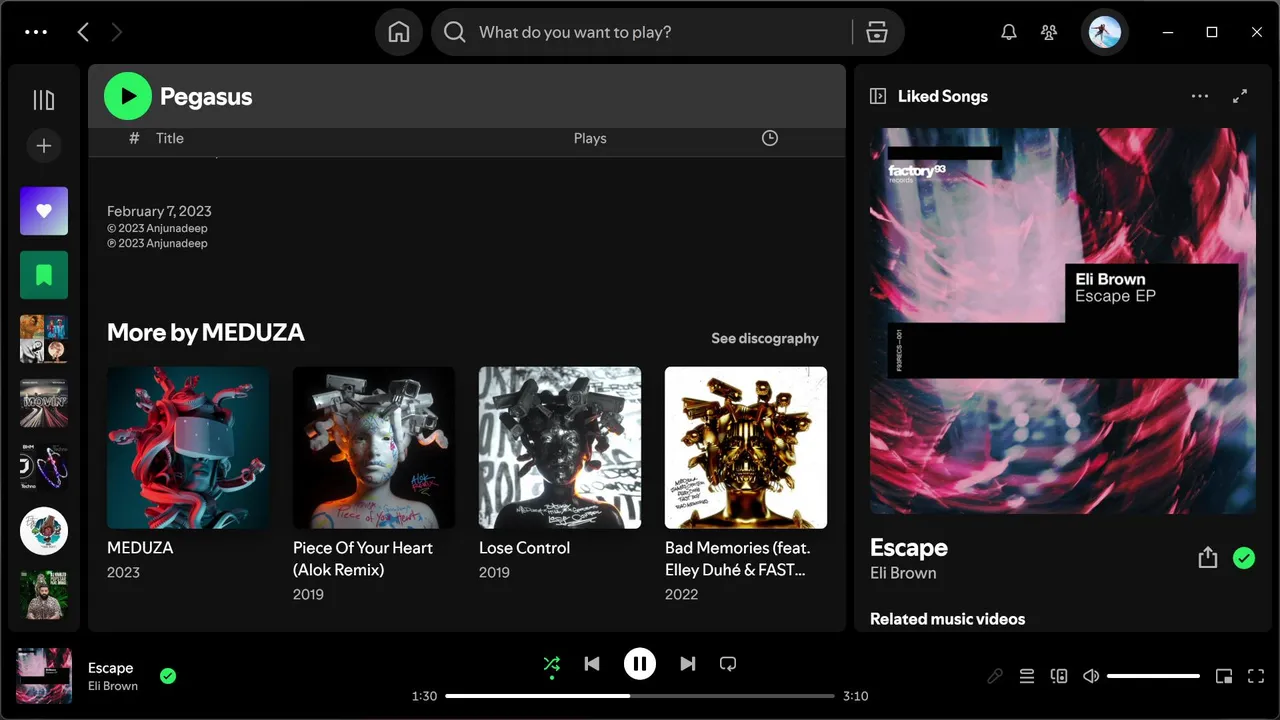Open Liked Songs heart tile in sidebar
Image resolution: width=1280 pixels, height=720 pixels.
coord(44,211)
